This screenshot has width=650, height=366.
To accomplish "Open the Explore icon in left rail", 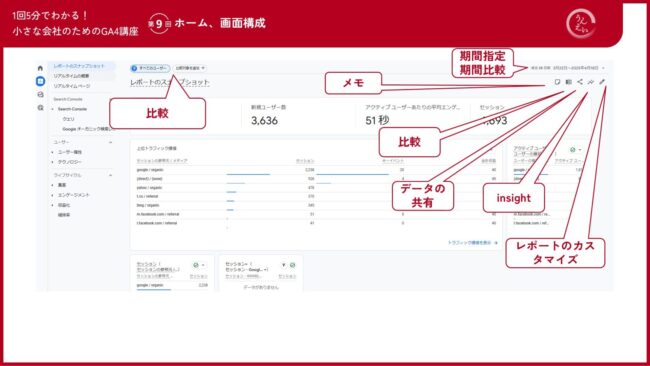I will 40,95.
